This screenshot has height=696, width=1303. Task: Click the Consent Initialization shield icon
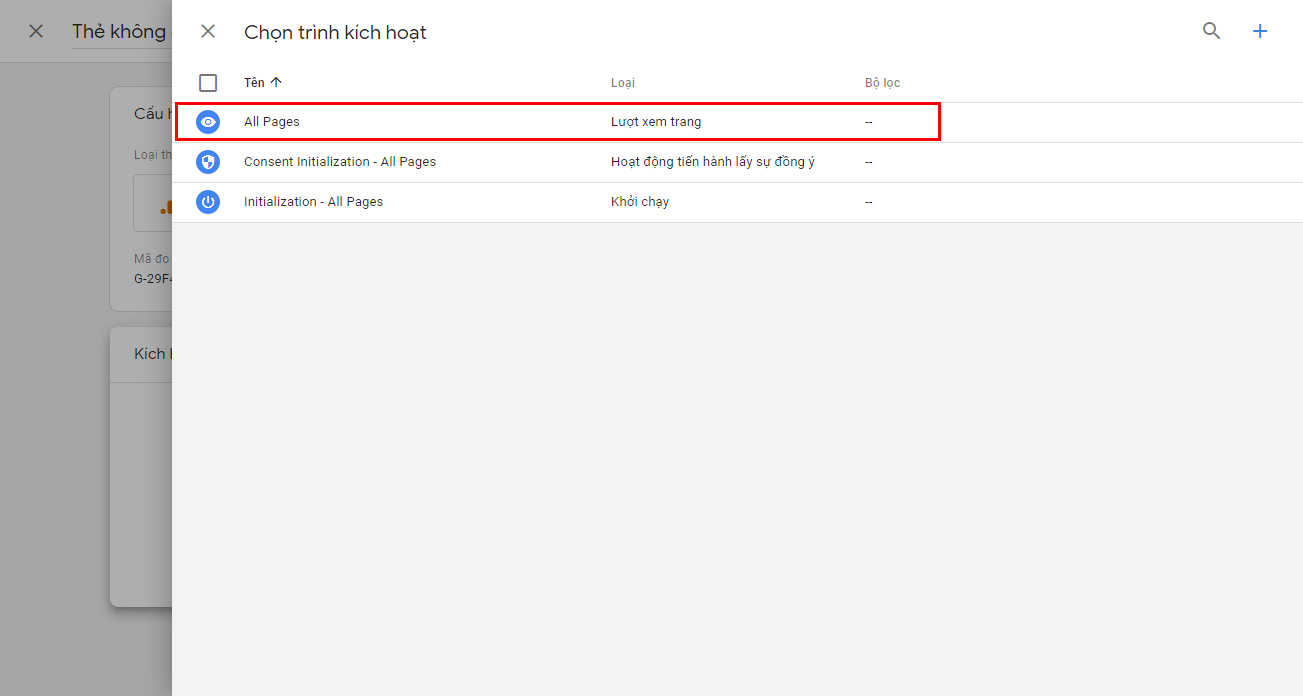(208, 162)
